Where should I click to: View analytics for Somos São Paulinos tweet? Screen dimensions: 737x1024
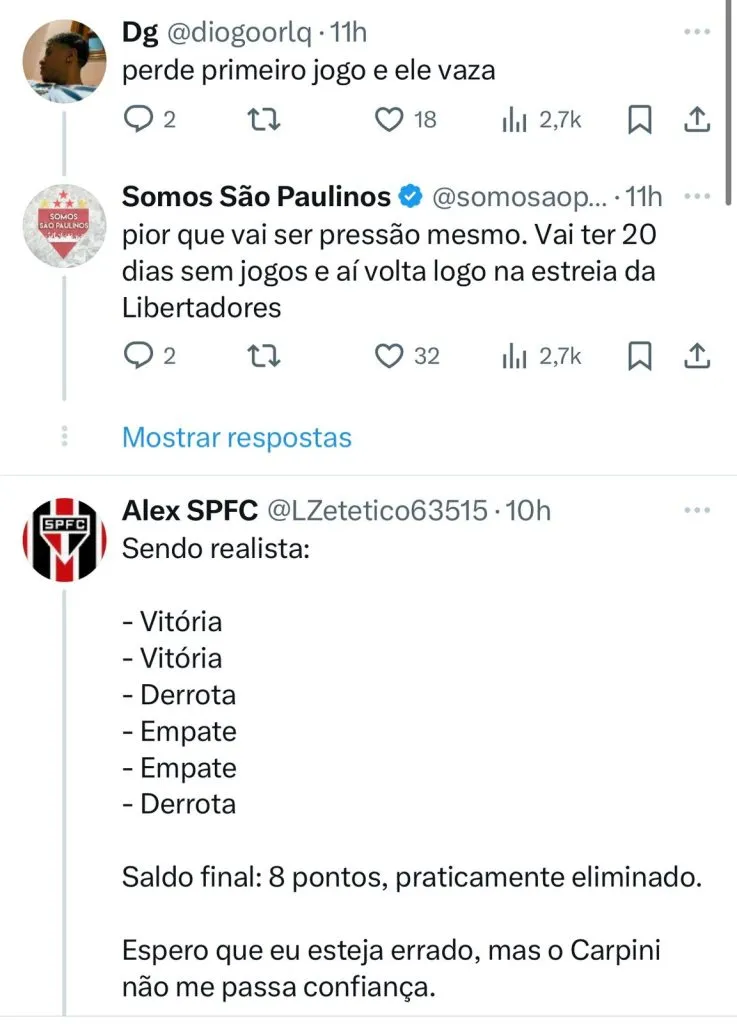(513, 355)
